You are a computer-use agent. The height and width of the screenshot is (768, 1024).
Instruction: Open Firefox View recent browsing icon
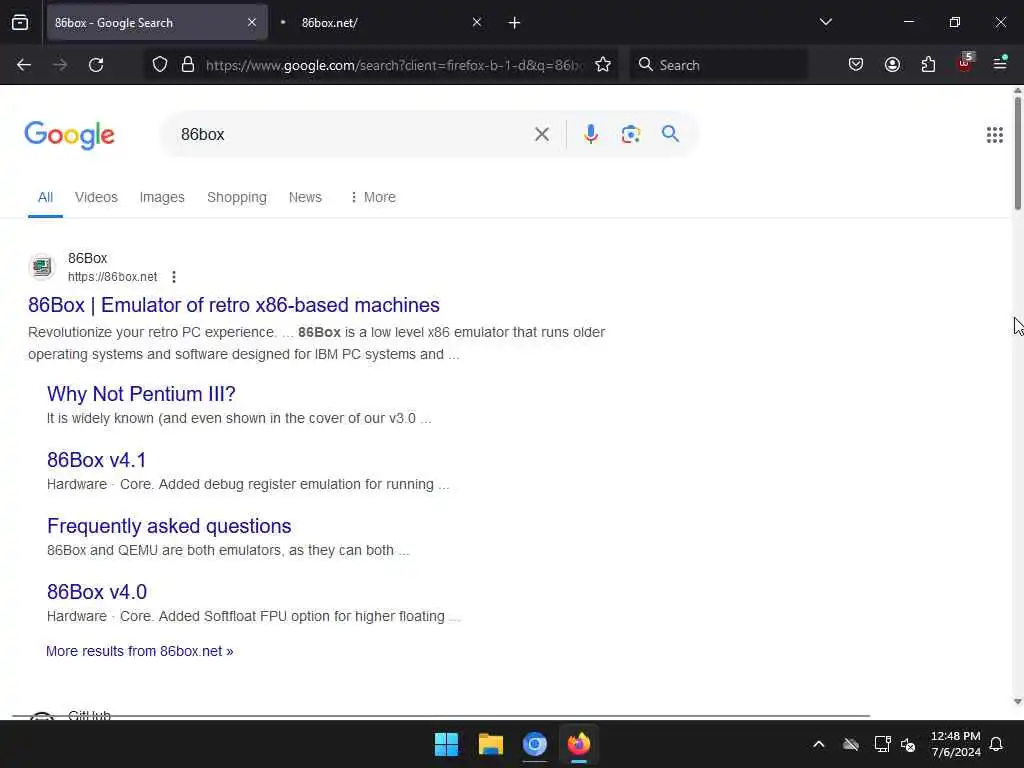pyautogui.click(x=20, y=23)
